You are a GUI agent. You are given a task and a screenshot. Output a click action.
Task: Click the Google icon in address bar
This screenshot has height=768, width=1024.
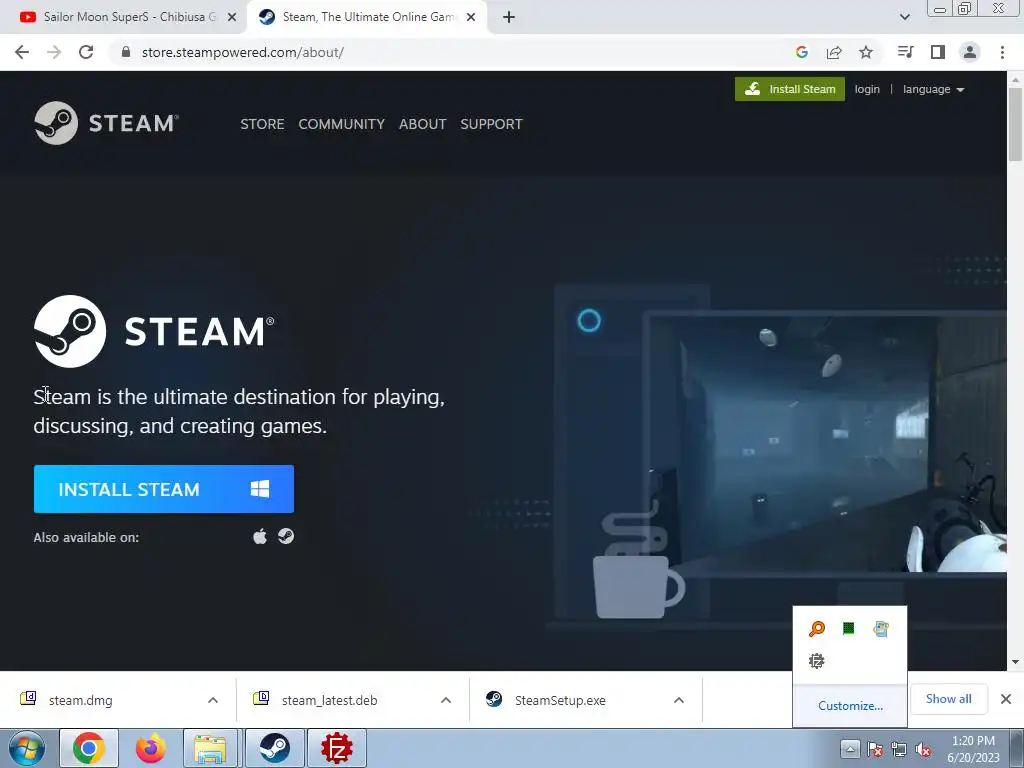tap(802, 52)
